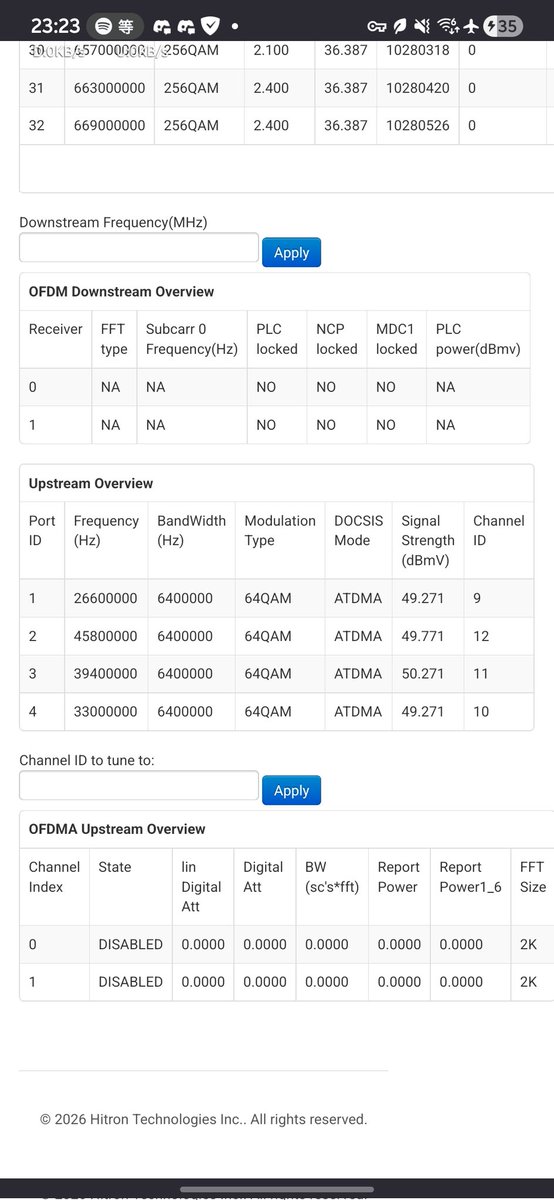The height and width of the screenshot is (1200, 554).
Task: Select the OFDM Downstream Overview heading
Action: point(121,292)
